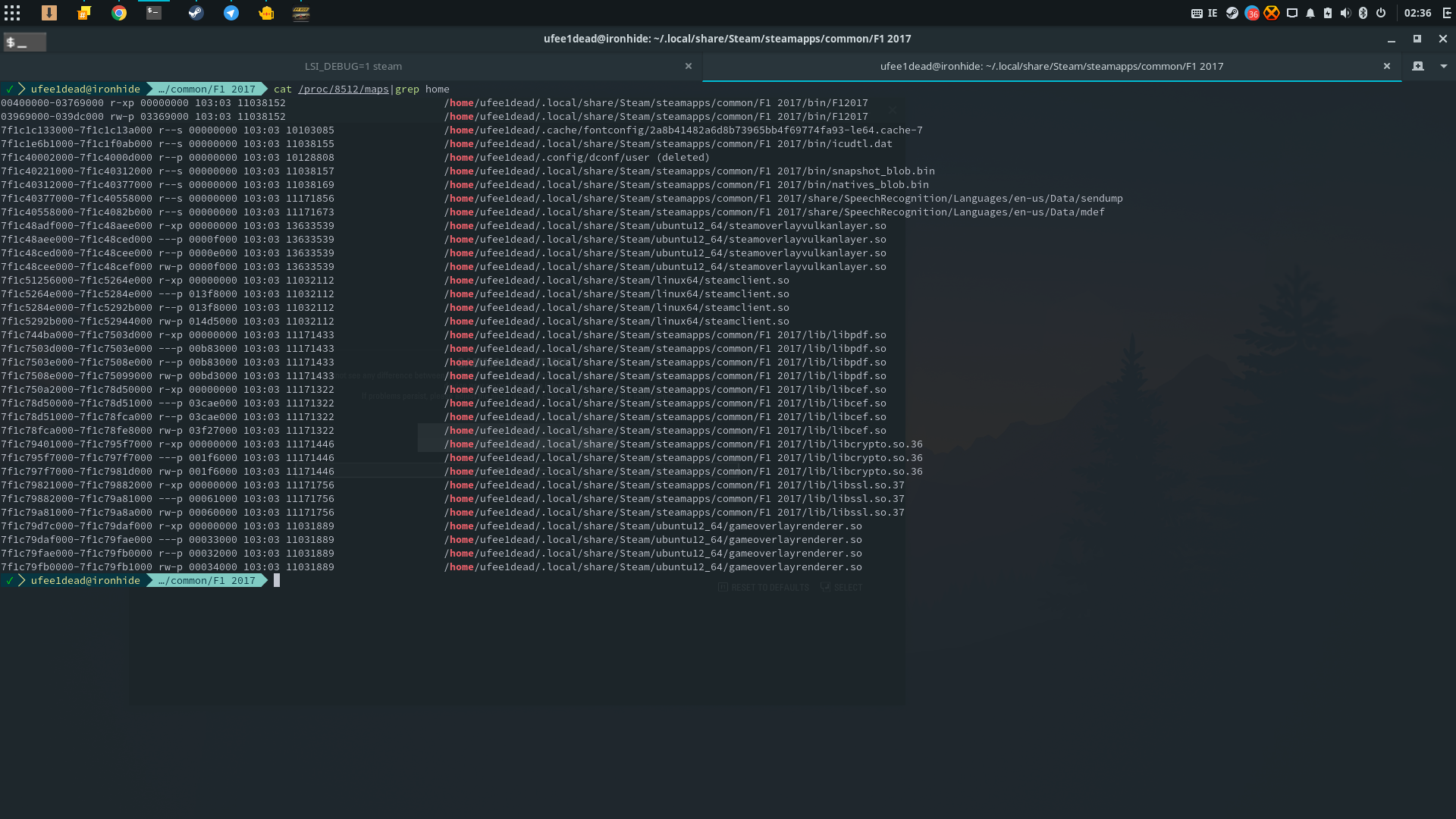Close the LSI_DEBUG=1 steam tab
Screen dimensions: 1456x819
point(689,66)
